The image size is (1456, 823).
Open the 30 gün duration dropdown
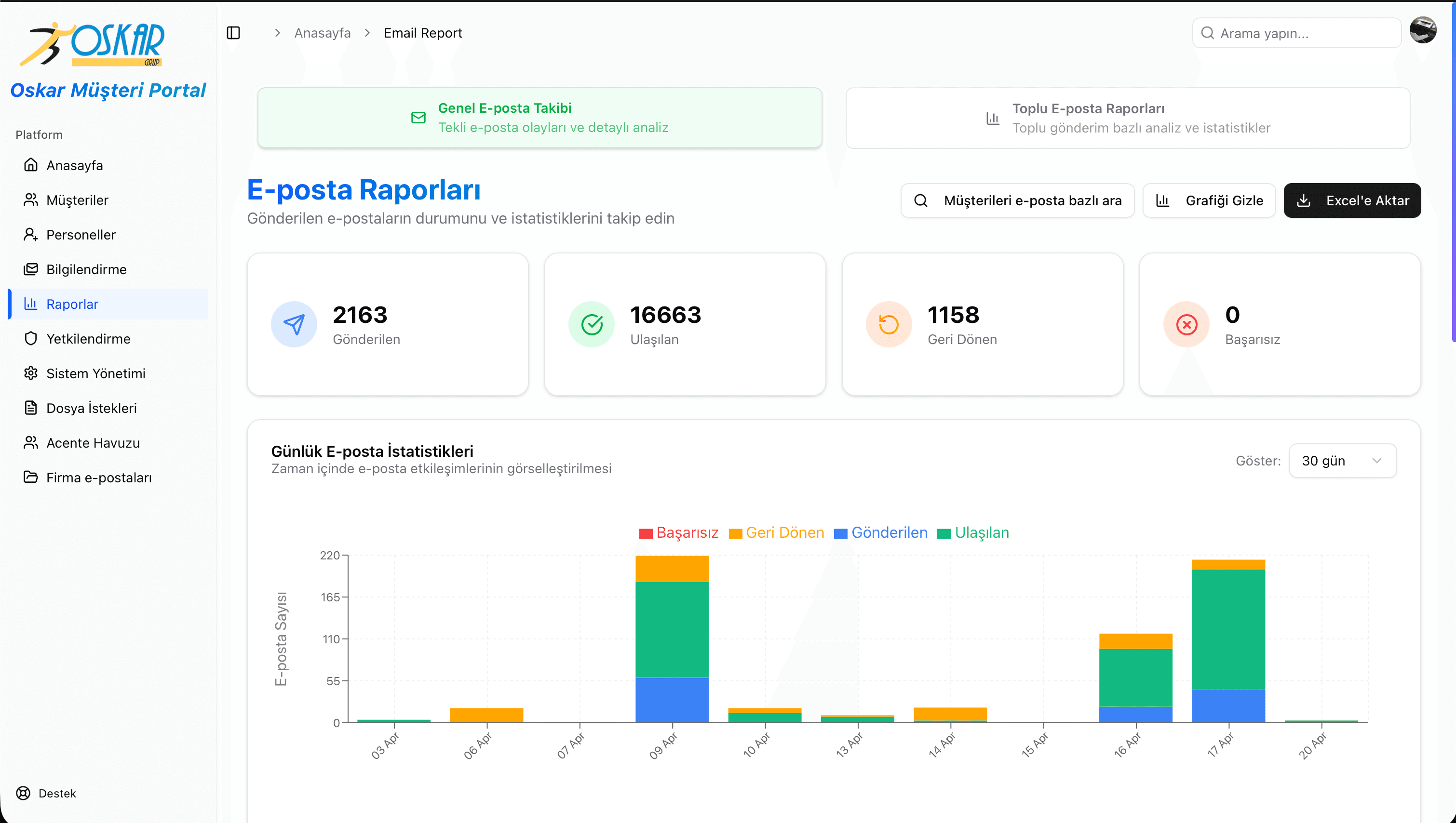click(1342, 460)
